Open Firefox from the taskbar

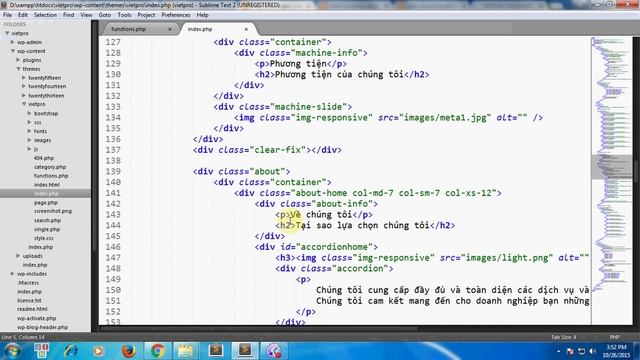coord(129,351)
